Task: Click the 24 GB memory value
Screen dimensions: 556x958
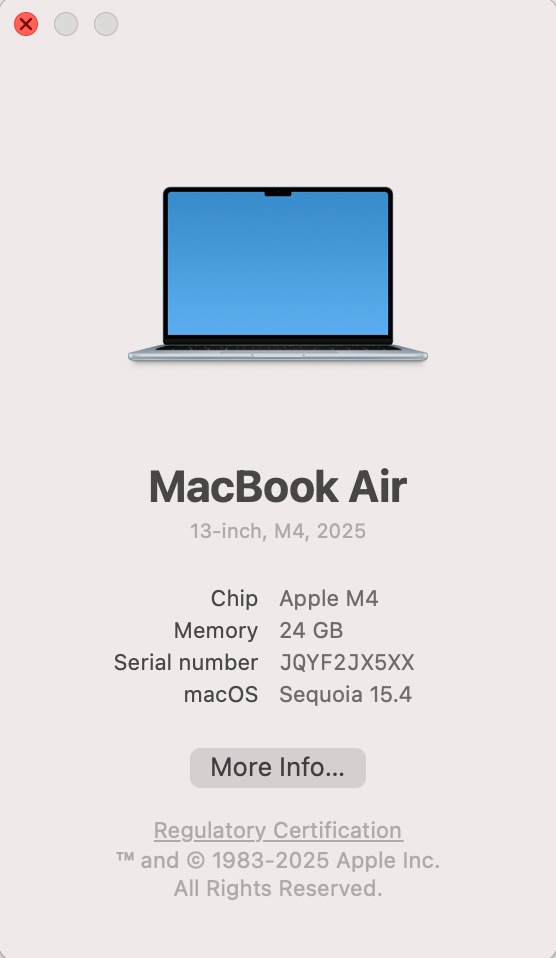Action: click(311, 631)
